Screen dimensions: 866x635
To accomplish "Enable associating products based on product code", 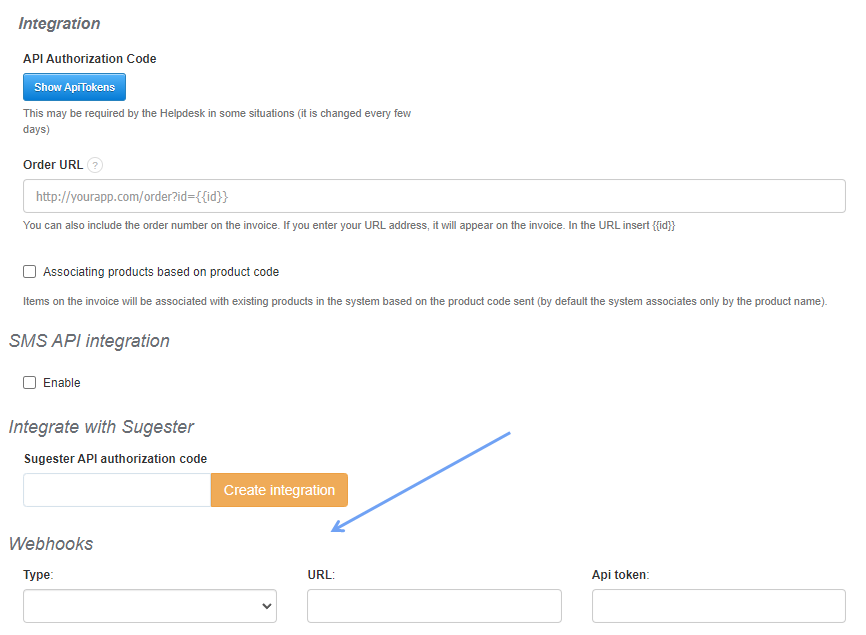I will tap(29, 271).
